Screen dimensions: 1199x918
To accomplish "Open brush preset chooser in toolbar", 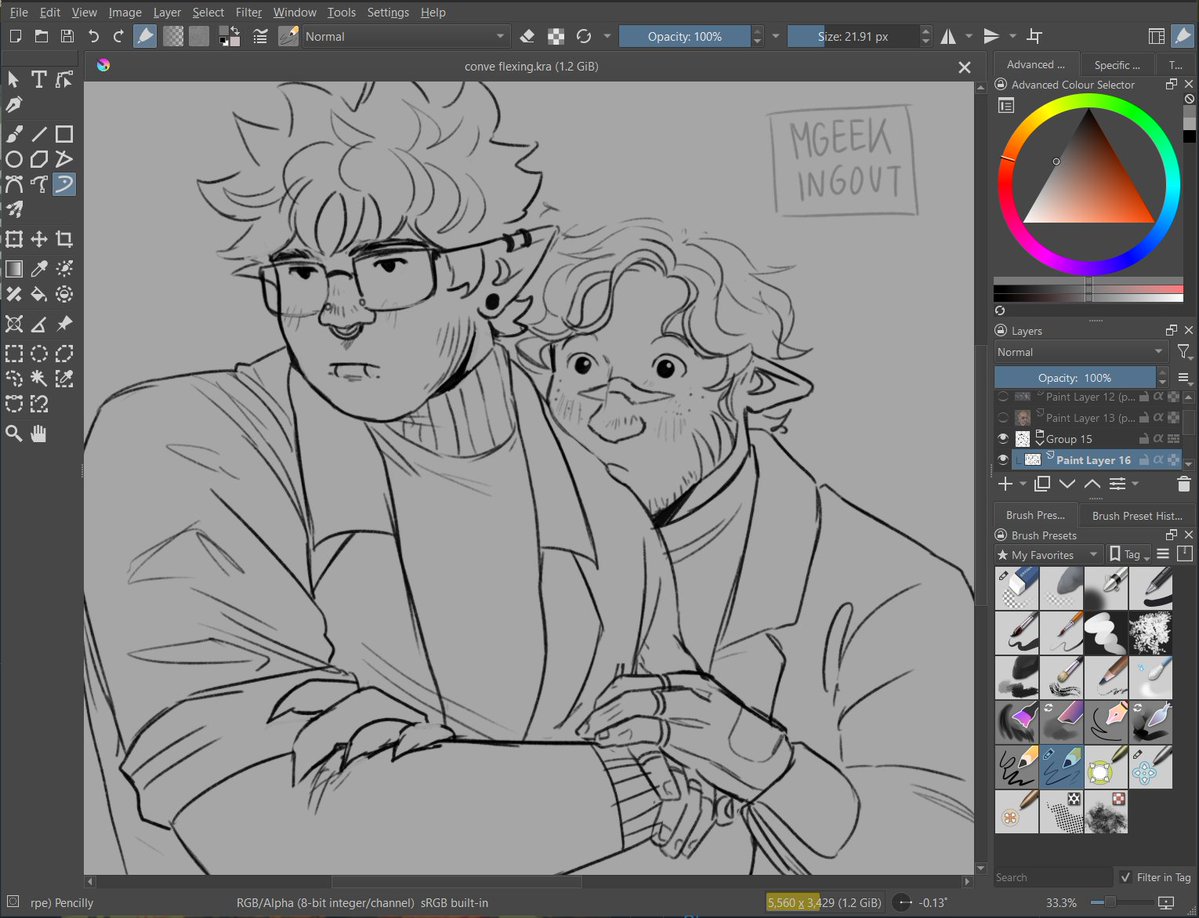I will pos(288,36).
